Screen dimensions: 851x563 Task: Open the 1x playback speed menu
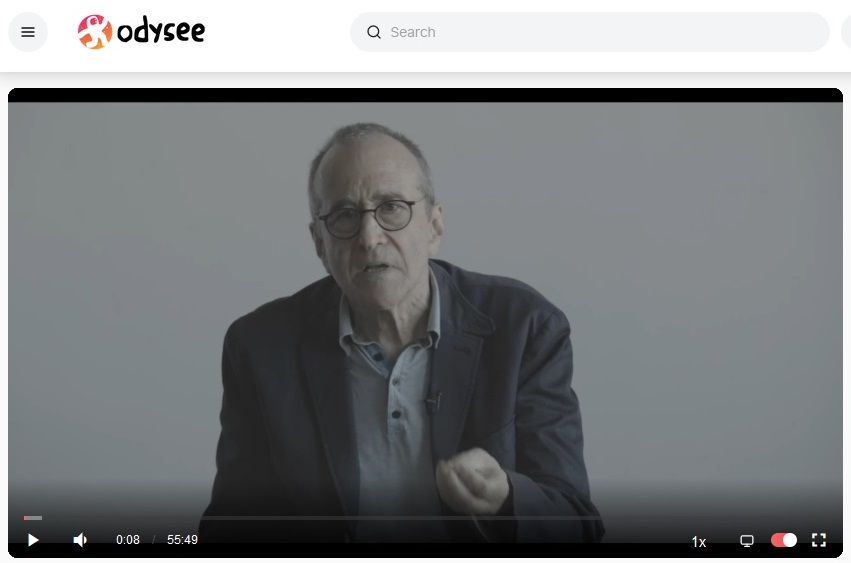click(x=698, y=541)
